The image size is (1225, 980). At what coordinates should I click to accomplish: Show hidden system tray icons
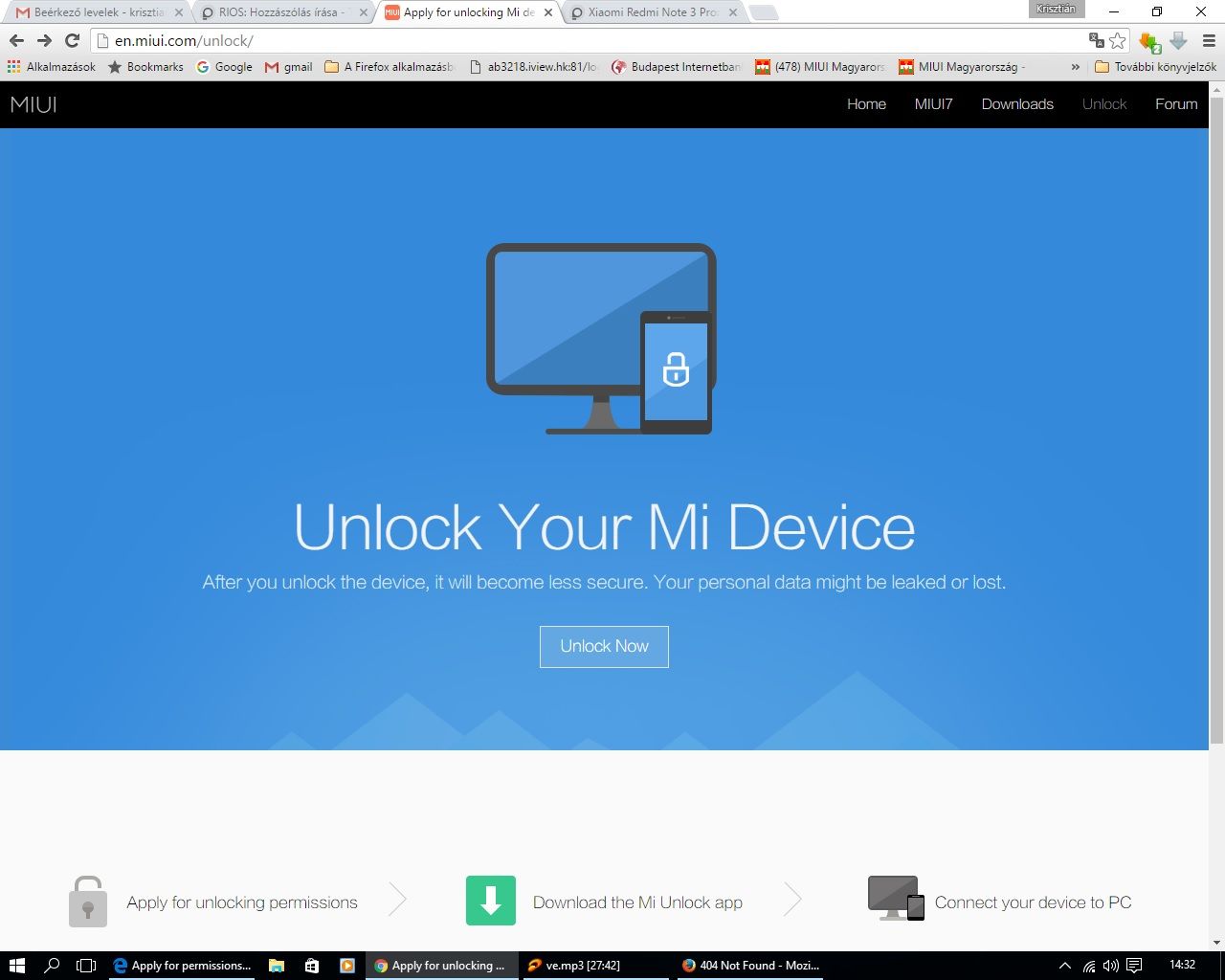pos(1065,966)
